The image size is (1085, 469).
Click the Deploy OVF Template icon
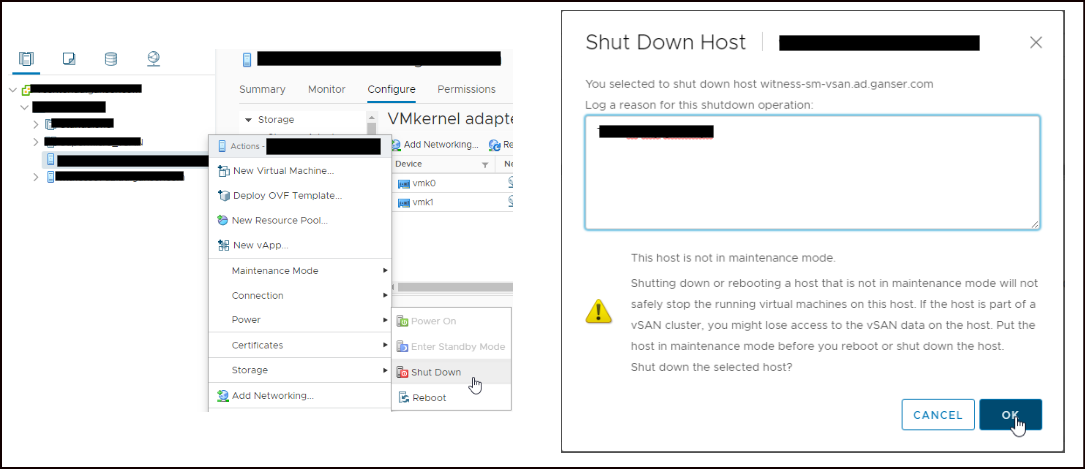click(223, 196)
